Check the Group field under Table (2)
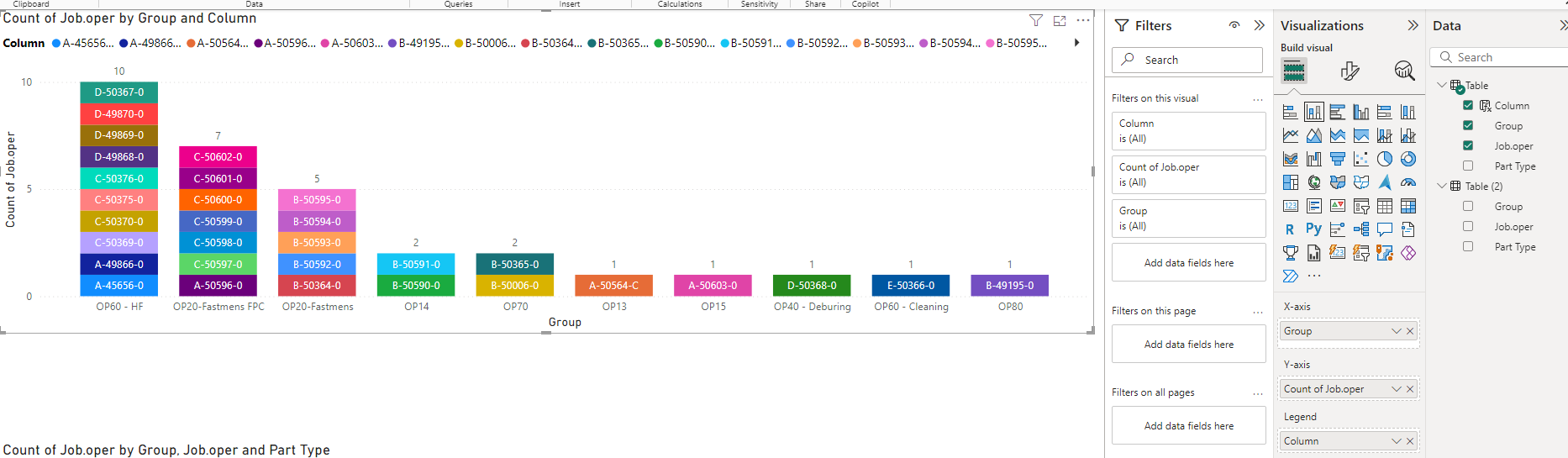 coord(1468,206)
